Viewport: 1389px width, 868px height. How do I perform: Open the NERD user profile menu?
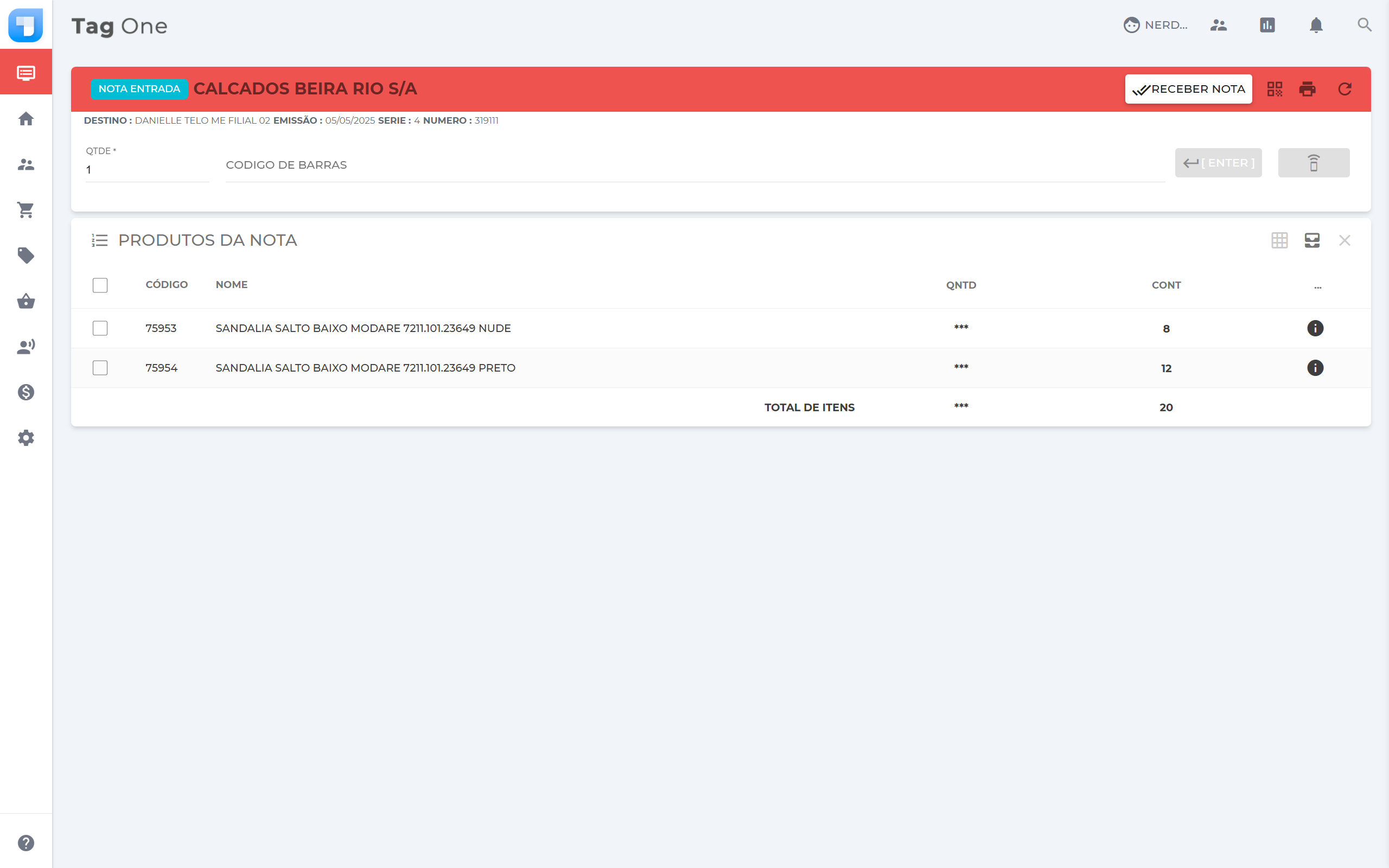point(1155,25)
